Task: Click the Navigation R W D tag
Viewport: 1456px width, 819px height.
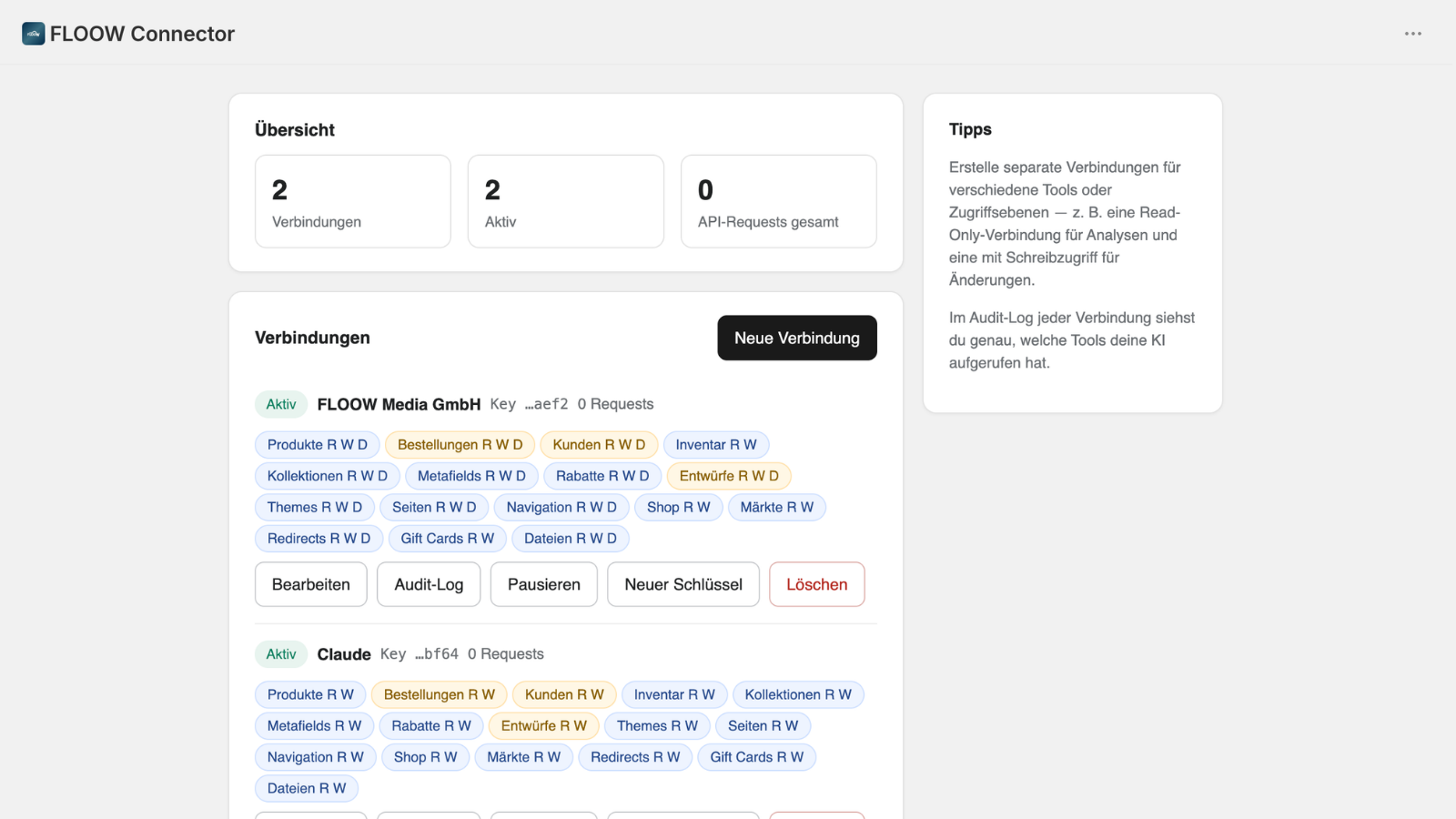Action: [x=561, y=507]
